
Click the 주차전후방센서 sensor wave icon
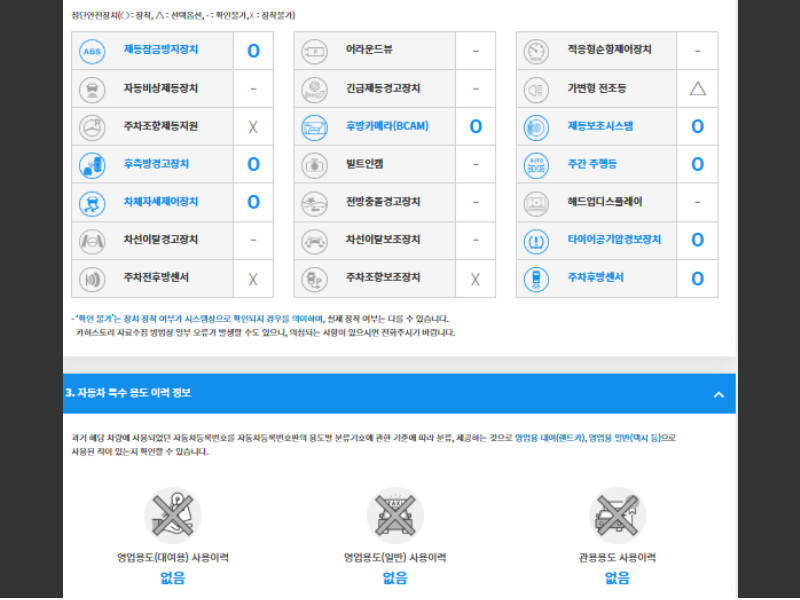(x=92, y=279)
